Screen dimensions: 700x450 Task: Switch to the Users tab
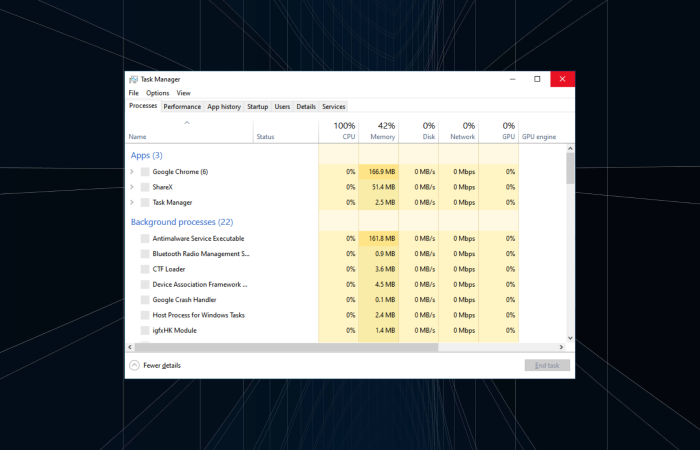[x=282, y=107]
